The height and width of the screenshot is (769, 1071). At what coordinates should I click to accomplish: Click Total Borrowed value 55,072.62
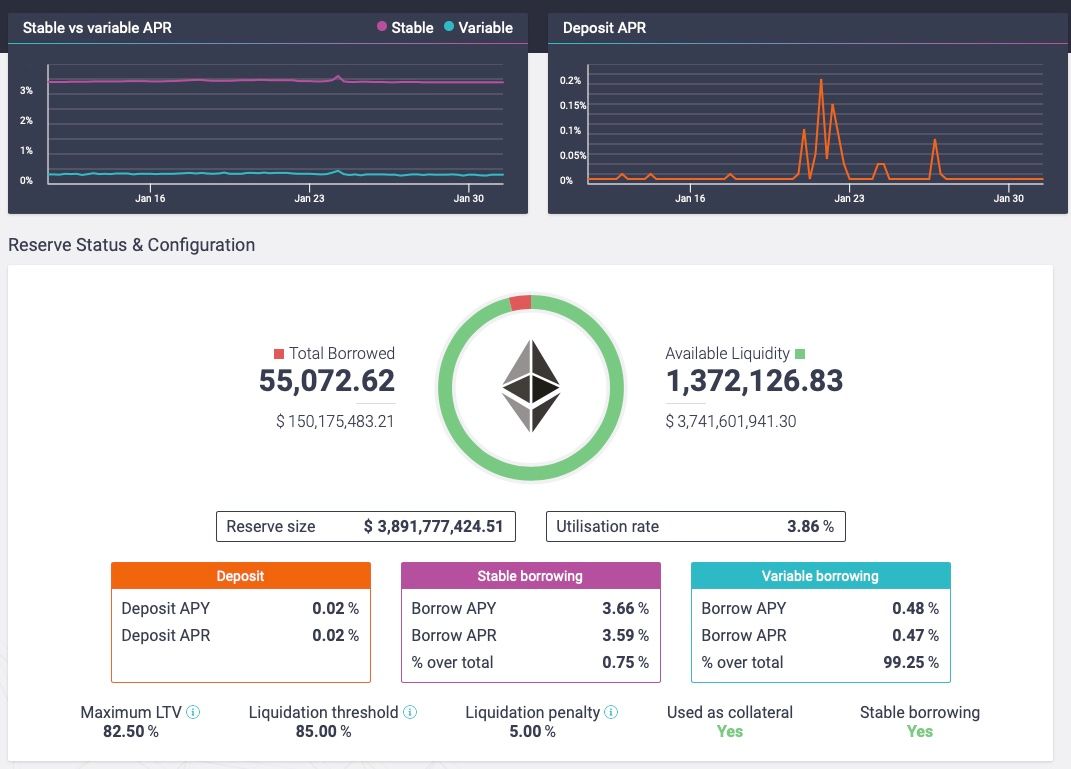326,381
